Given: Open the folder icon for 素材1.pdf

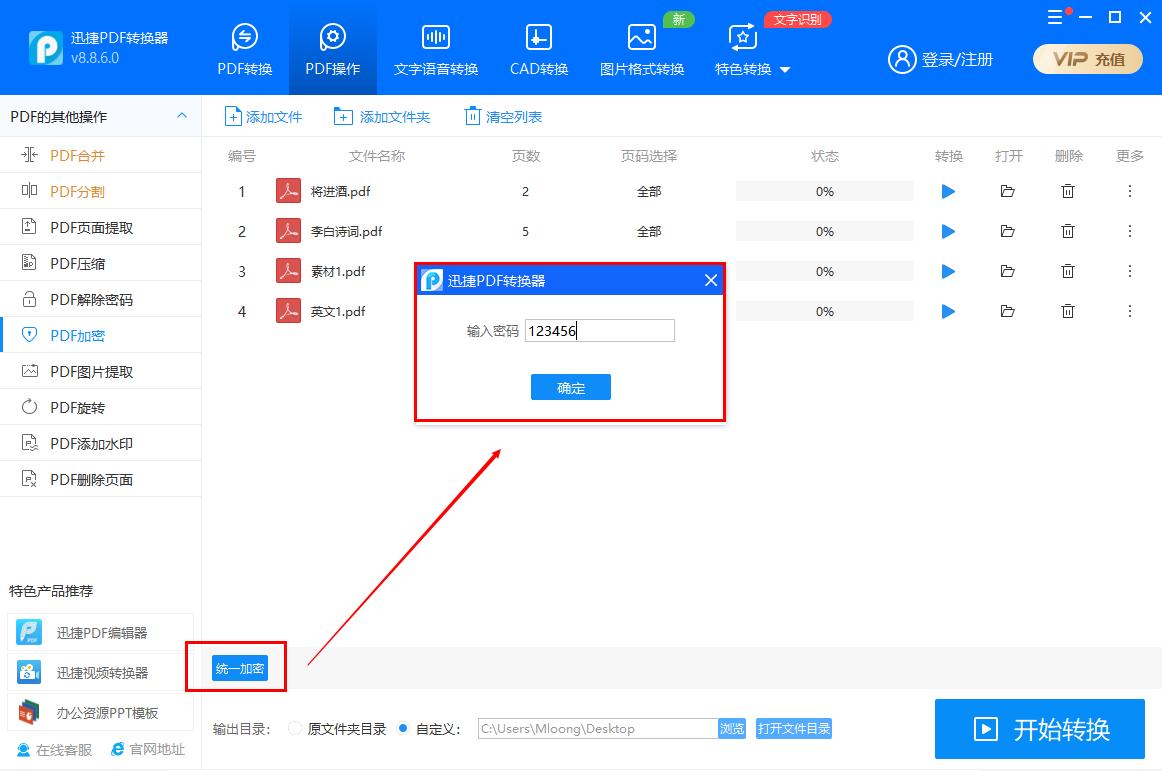Looking at the screenshot, I should pos(1007,271).
